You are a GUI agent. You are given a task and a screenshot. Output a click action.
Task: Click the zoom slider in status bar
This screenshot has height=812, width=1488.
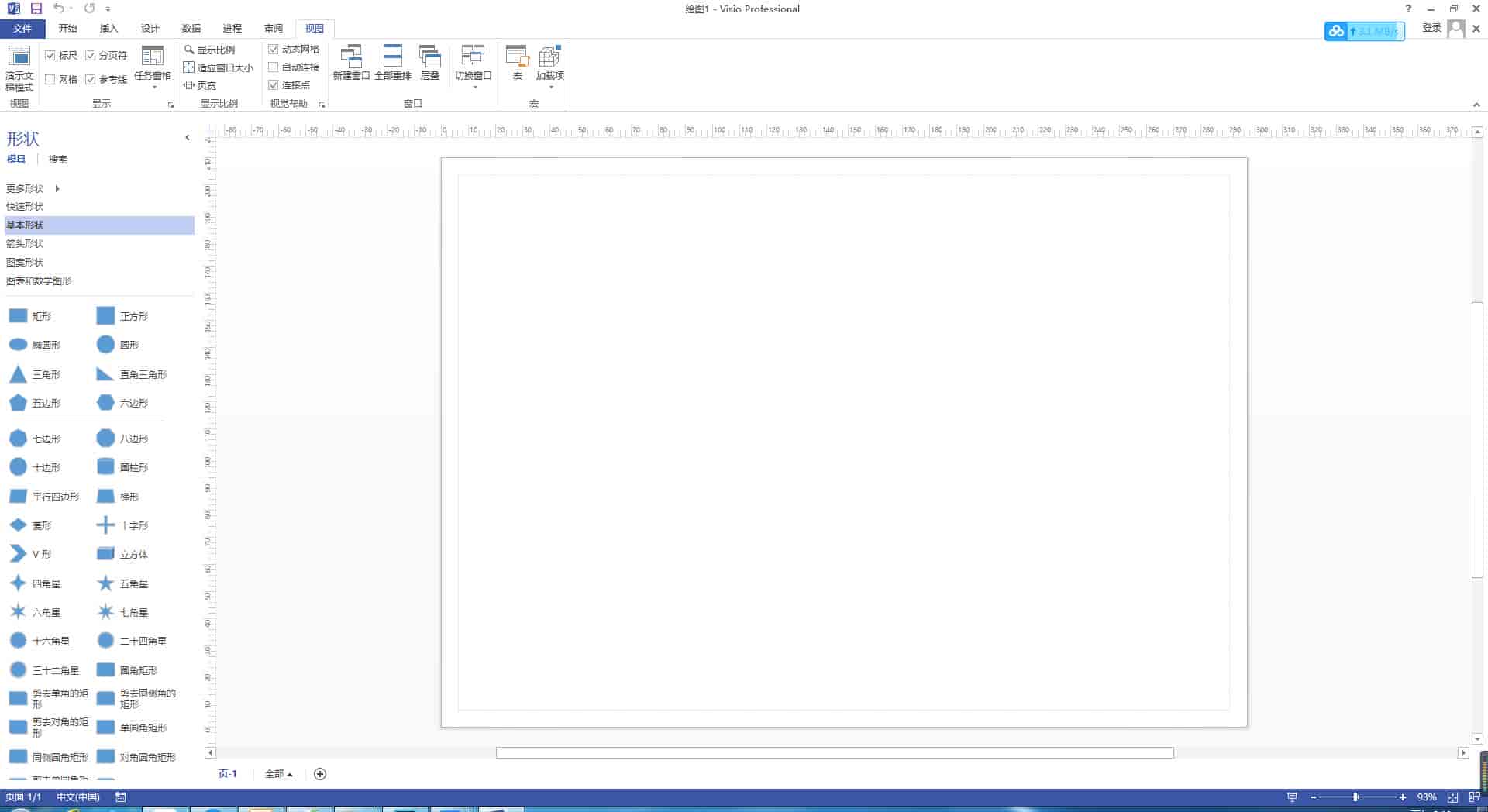(x=1355, y=797)
